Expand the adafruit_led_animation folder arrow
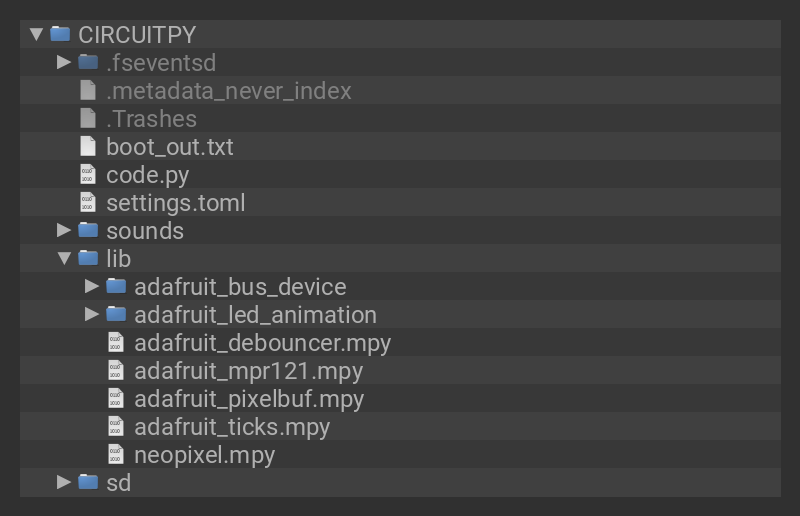The height and width of the screenshot is (516, 800). 92,315
